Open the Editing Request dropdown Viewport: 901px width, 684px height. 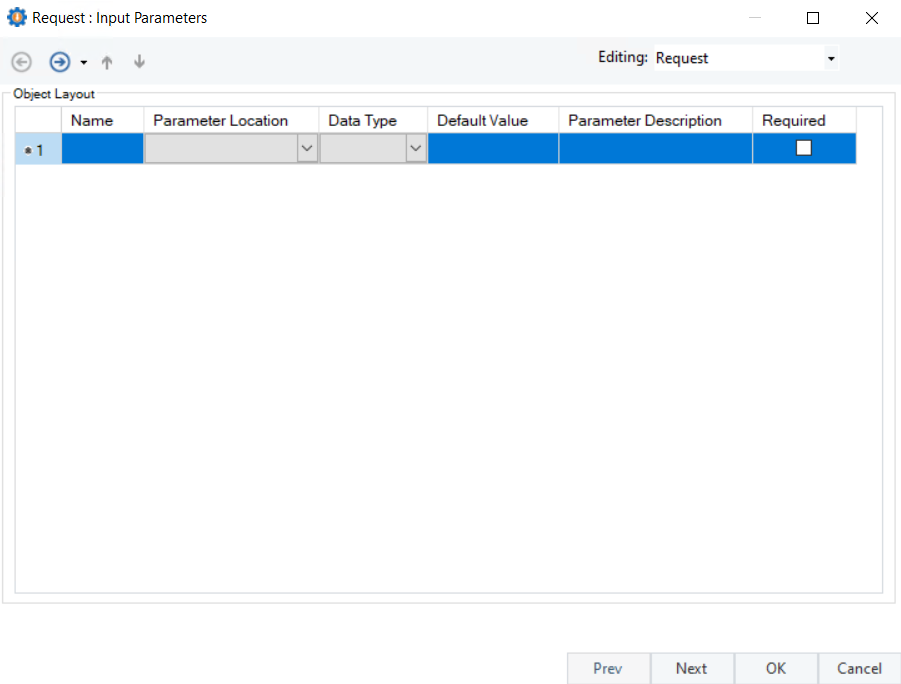coord(831,58)
